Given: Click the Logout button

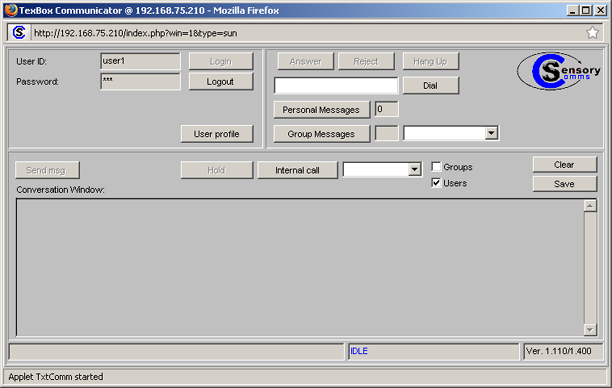Looking at the screenshot, I should [221, 82].
